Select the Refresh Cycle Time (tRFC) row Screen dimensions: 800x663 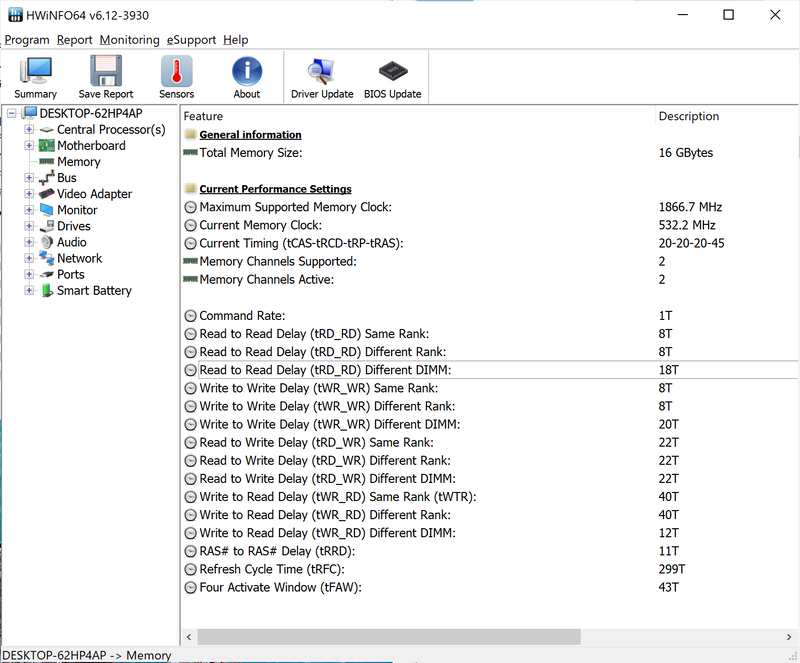pos(490,569)
